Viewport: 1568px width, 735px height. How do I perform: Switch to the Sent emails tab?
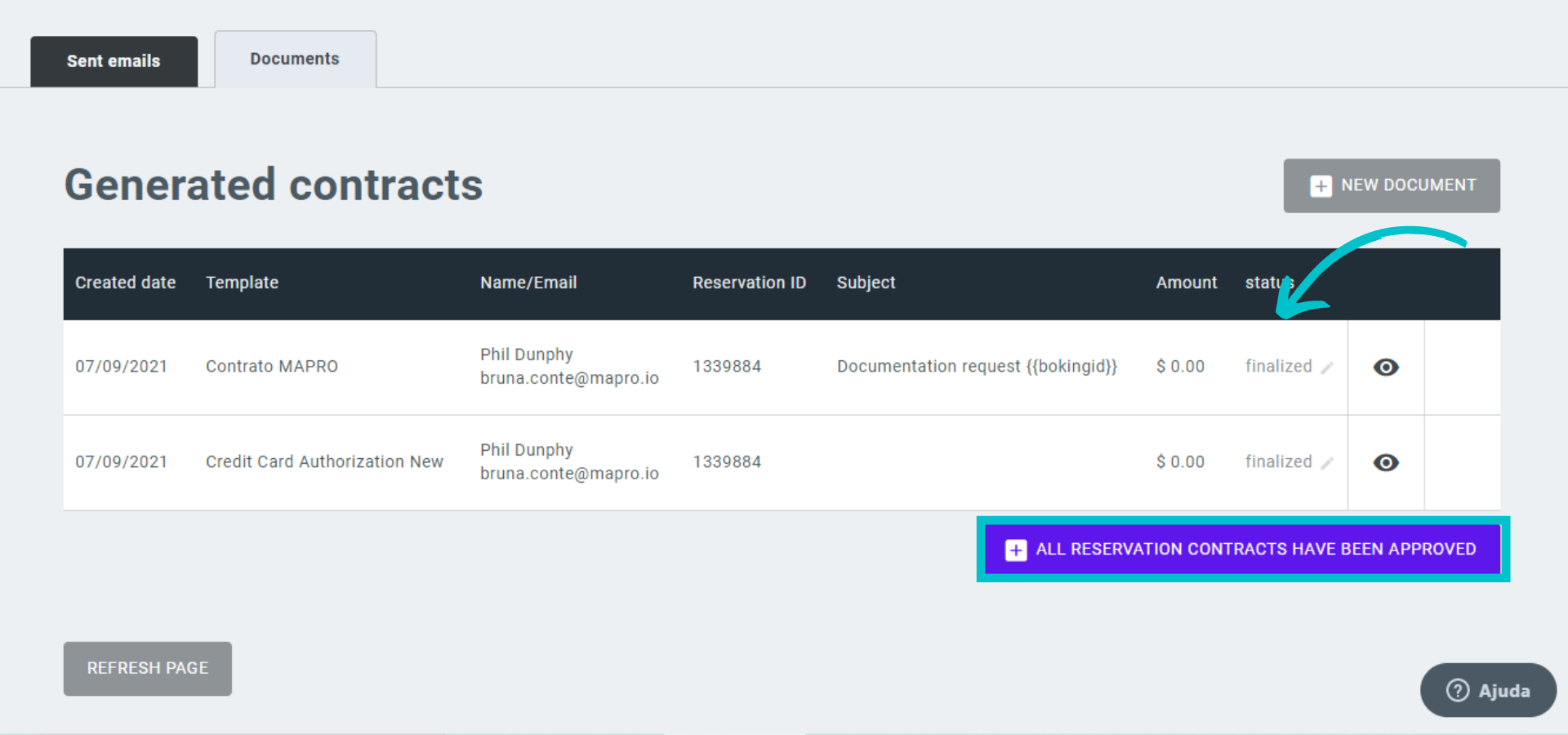point(114,61)
